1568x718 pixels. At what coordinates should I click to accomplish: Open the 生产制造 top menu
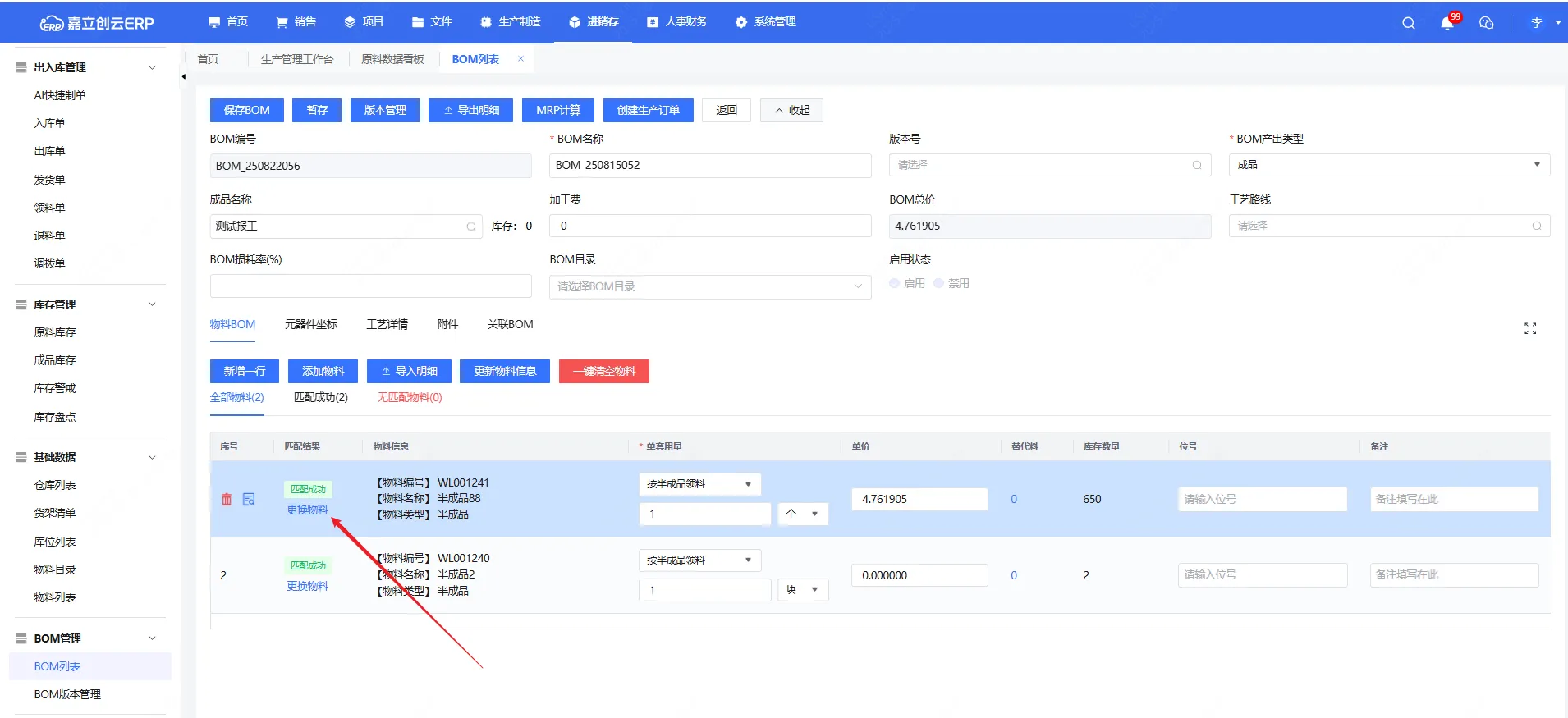(x=511, y=22)
